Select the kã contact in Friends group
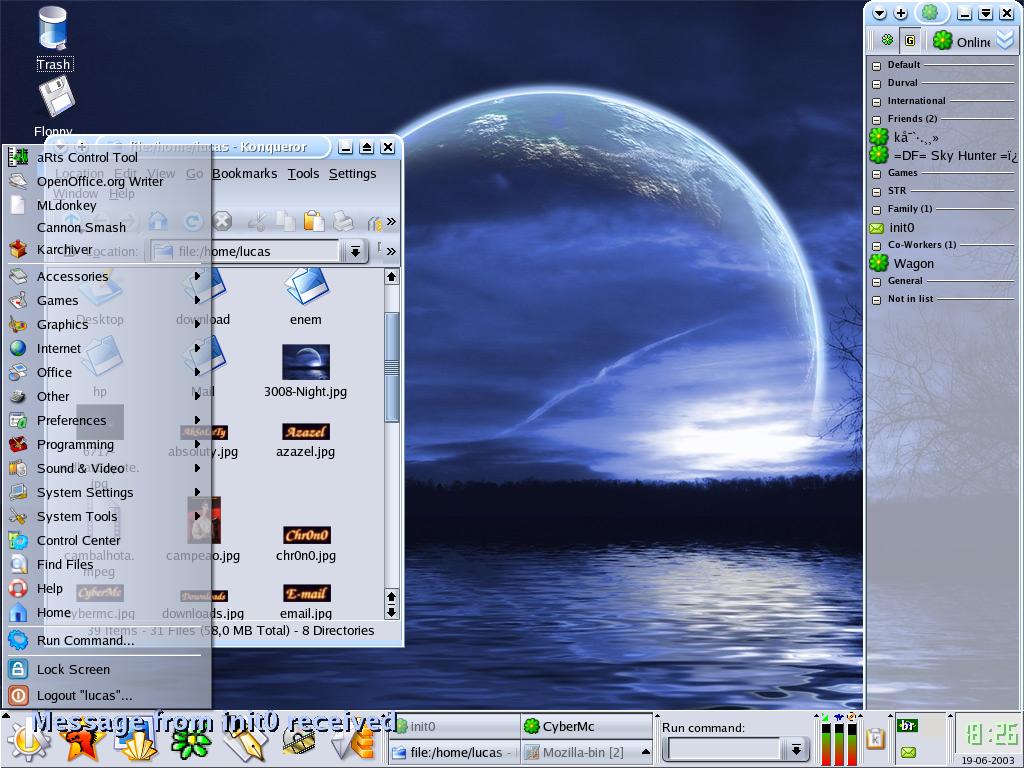This screenshot has height=768, width=1024. [904, 137]
